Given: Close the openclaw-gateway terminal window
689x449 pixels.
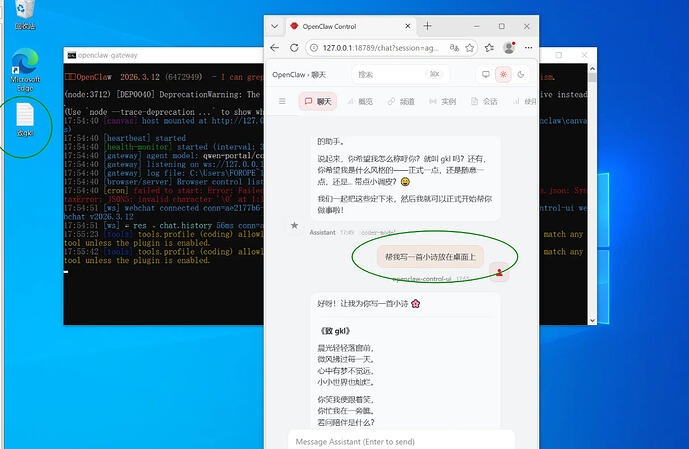Looking at the screenshot, I should 584,55.
